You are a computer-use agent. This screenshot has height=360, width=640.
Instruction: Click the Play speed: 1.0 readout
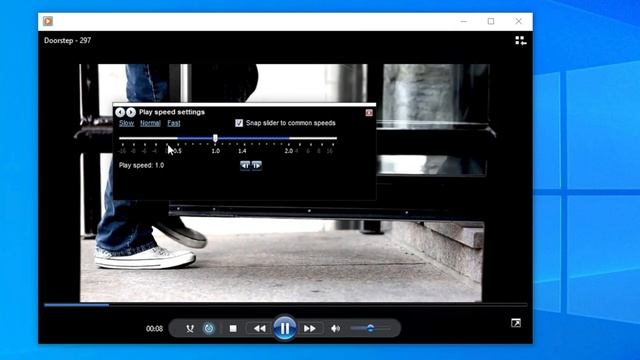(x=141, y=165)
